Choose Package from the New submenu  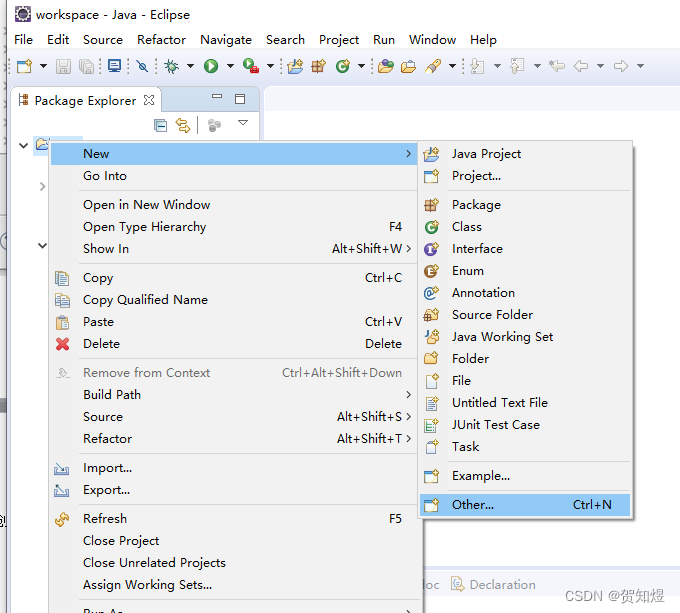pos(525,205)
